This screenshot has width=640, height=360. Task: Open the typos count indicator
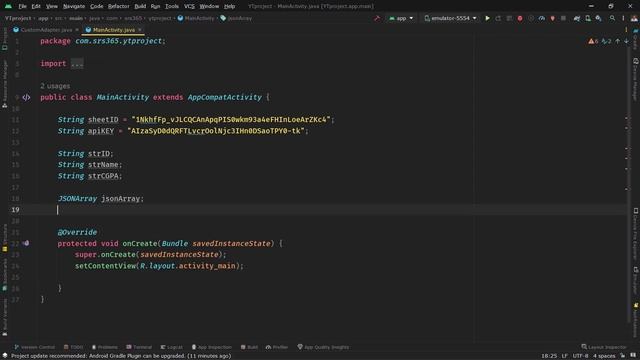tap(606, 41)
